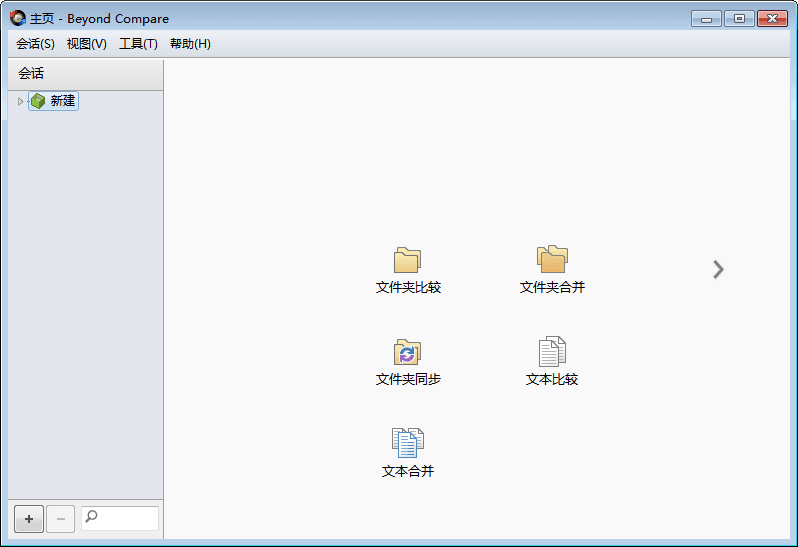
Task: Open the 会话(S) menu
Action: [35, 44]
